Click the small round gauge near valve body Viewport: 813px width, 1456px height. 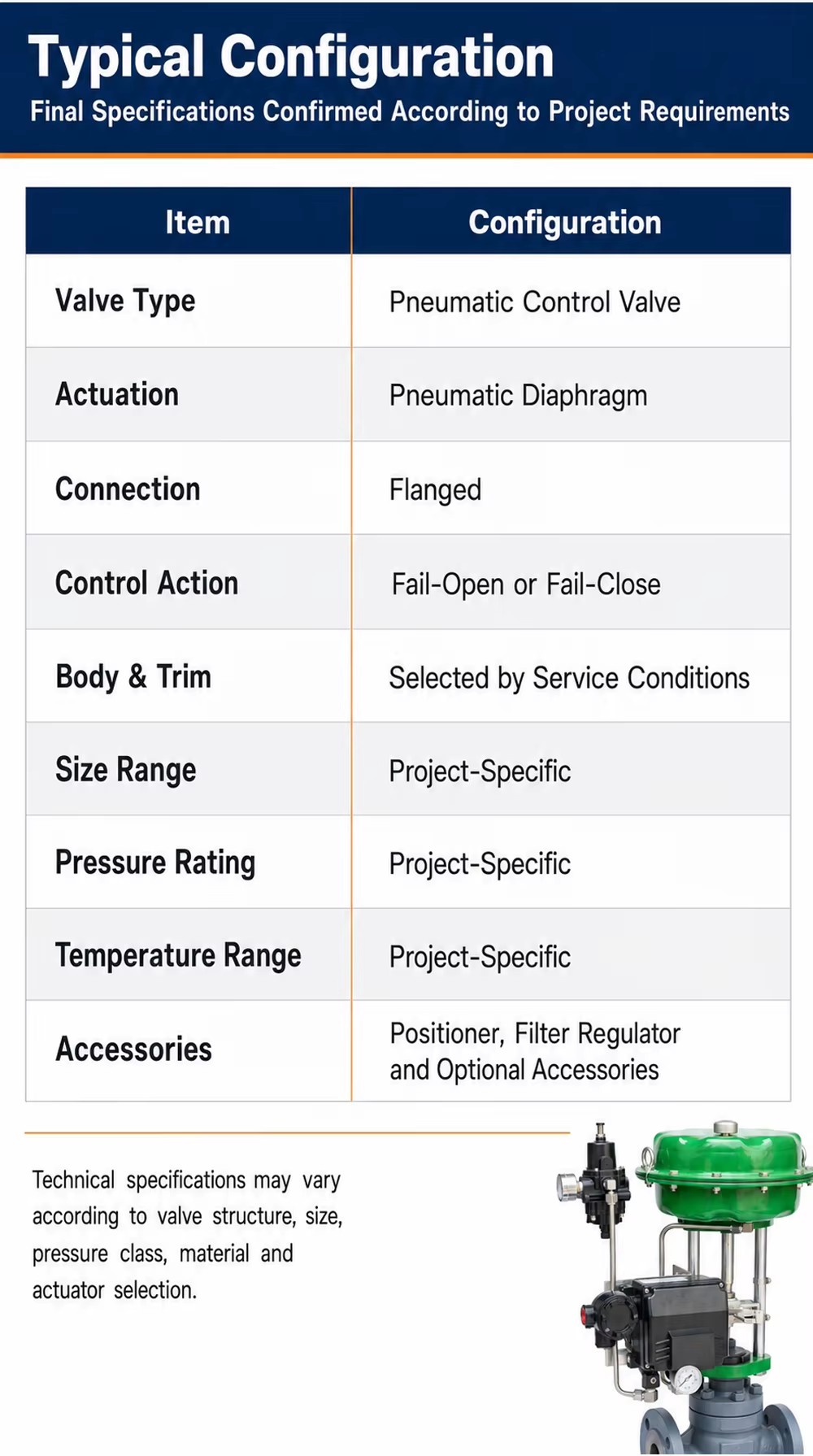pyautogui.click(x=687, y=1379)
